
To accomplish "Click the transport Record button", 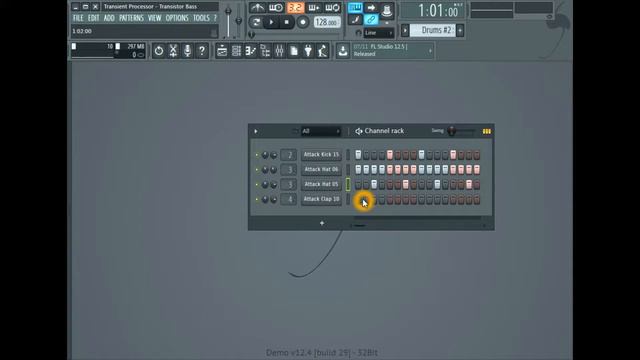I will click(x=303, y=22).
